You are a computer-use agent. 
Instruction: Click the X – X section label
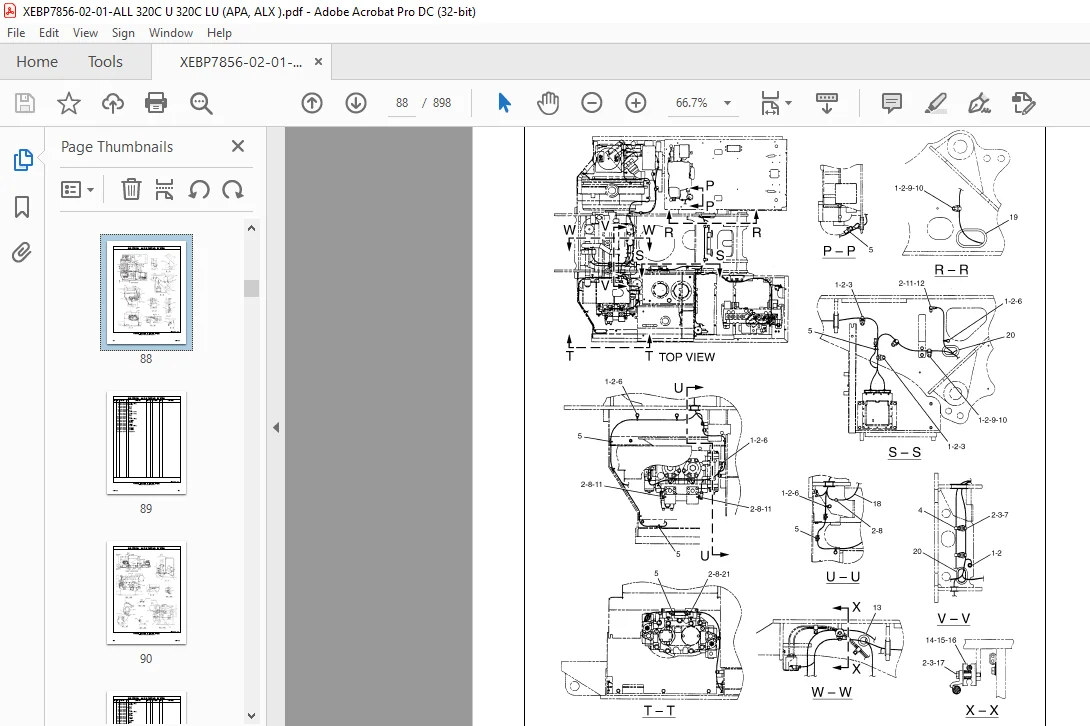click(982, 710)
